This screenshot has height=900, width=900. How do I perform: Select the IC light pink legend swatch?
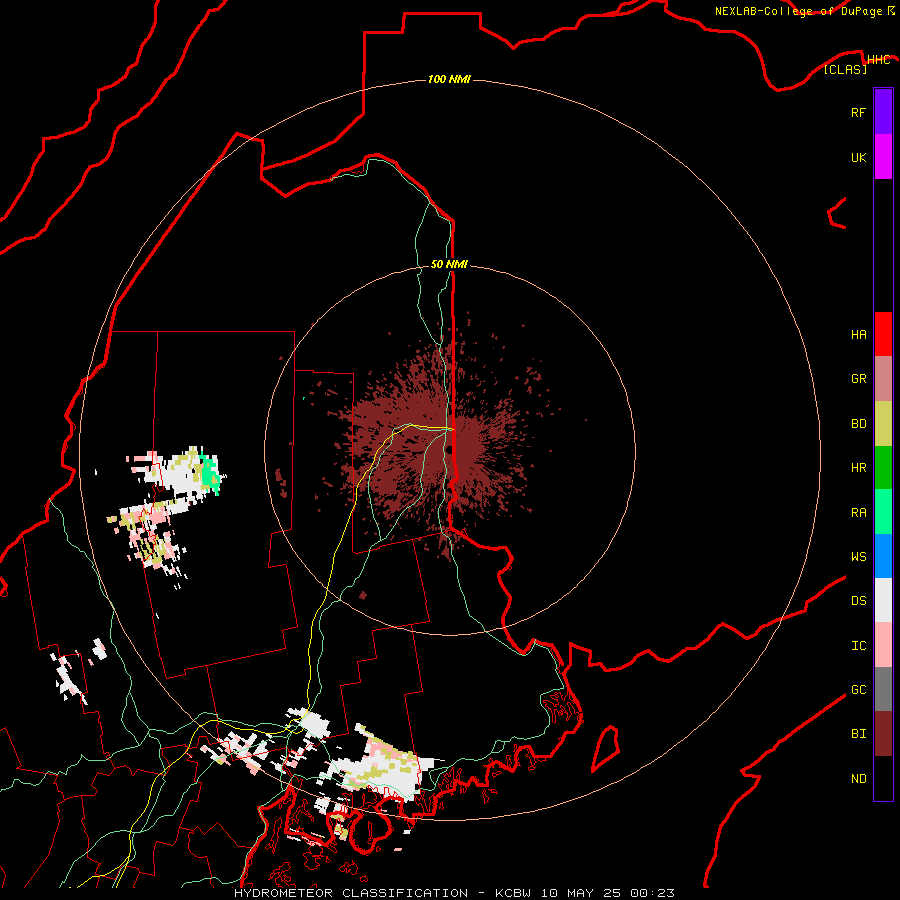tap(883, 645)
